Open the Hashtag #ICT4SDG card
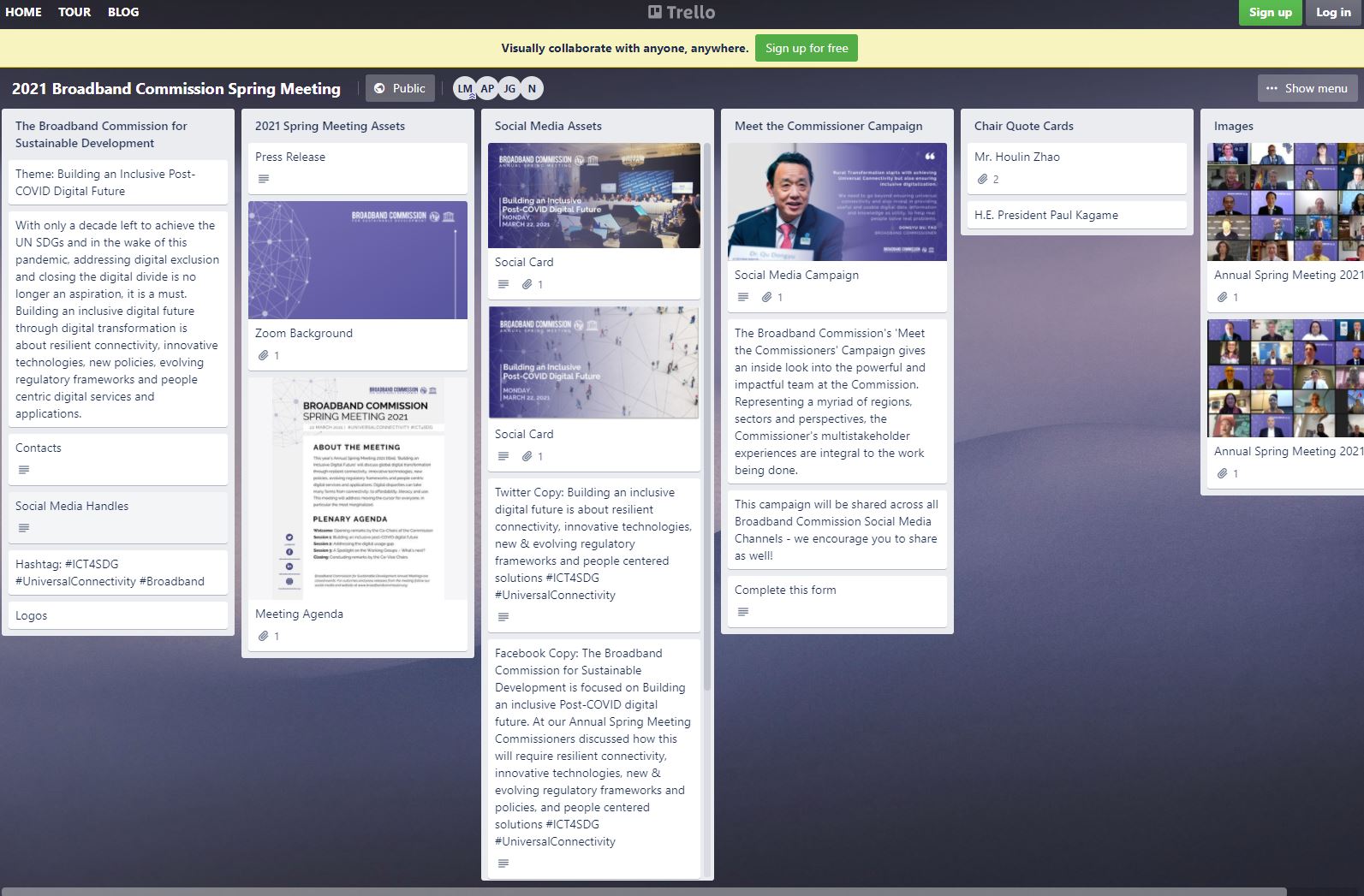The height and width of the screenshot is (896, 1364). (118, 573)
